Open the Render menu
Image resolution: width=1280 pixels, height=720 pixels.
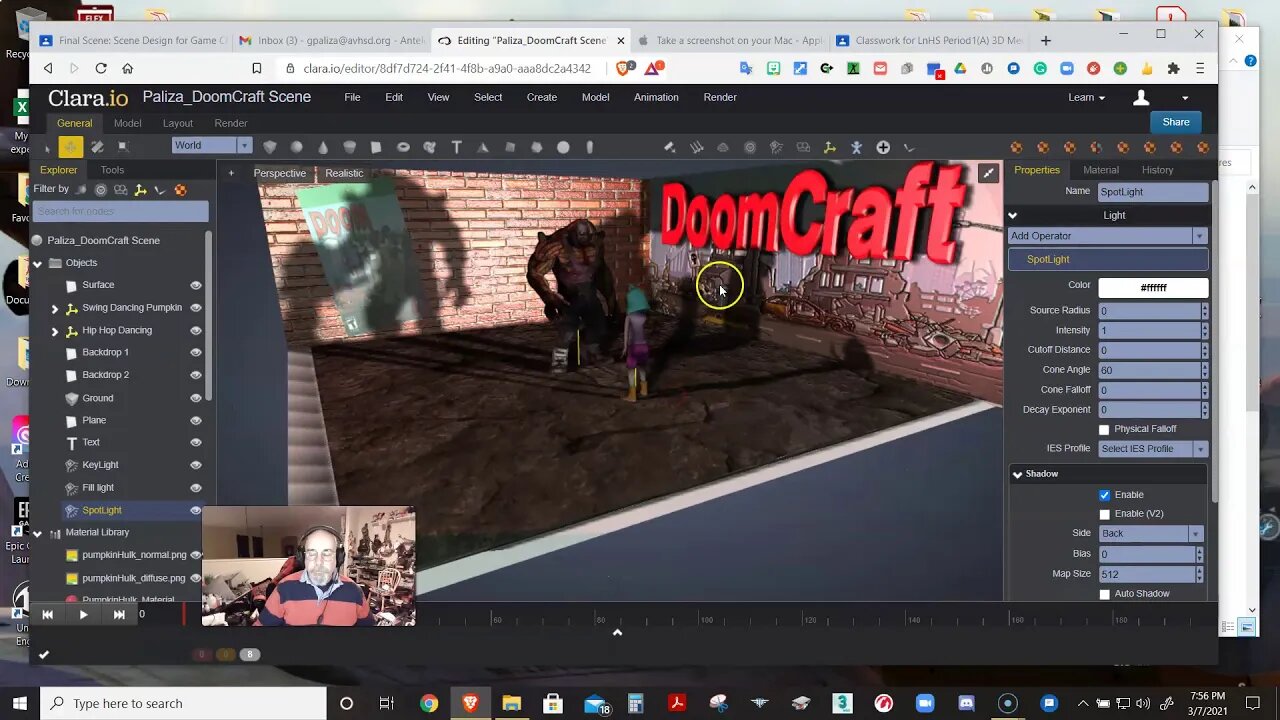(720, 97)
